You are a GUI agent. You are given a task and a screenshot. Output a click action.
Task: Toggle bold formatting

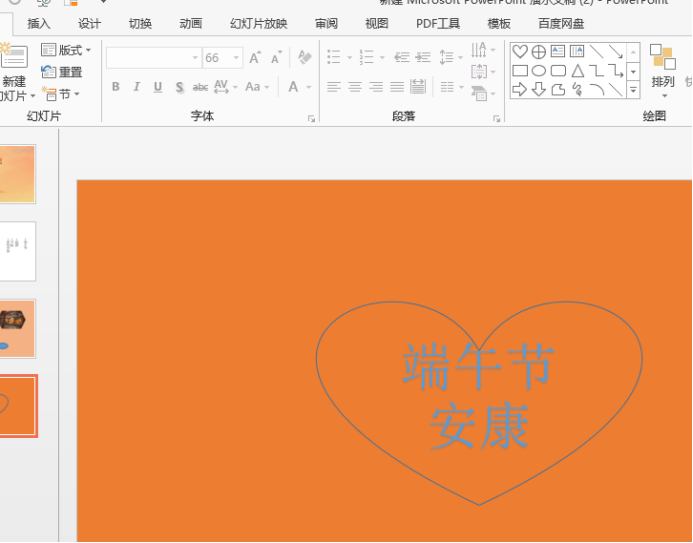[x=116, y=87]
